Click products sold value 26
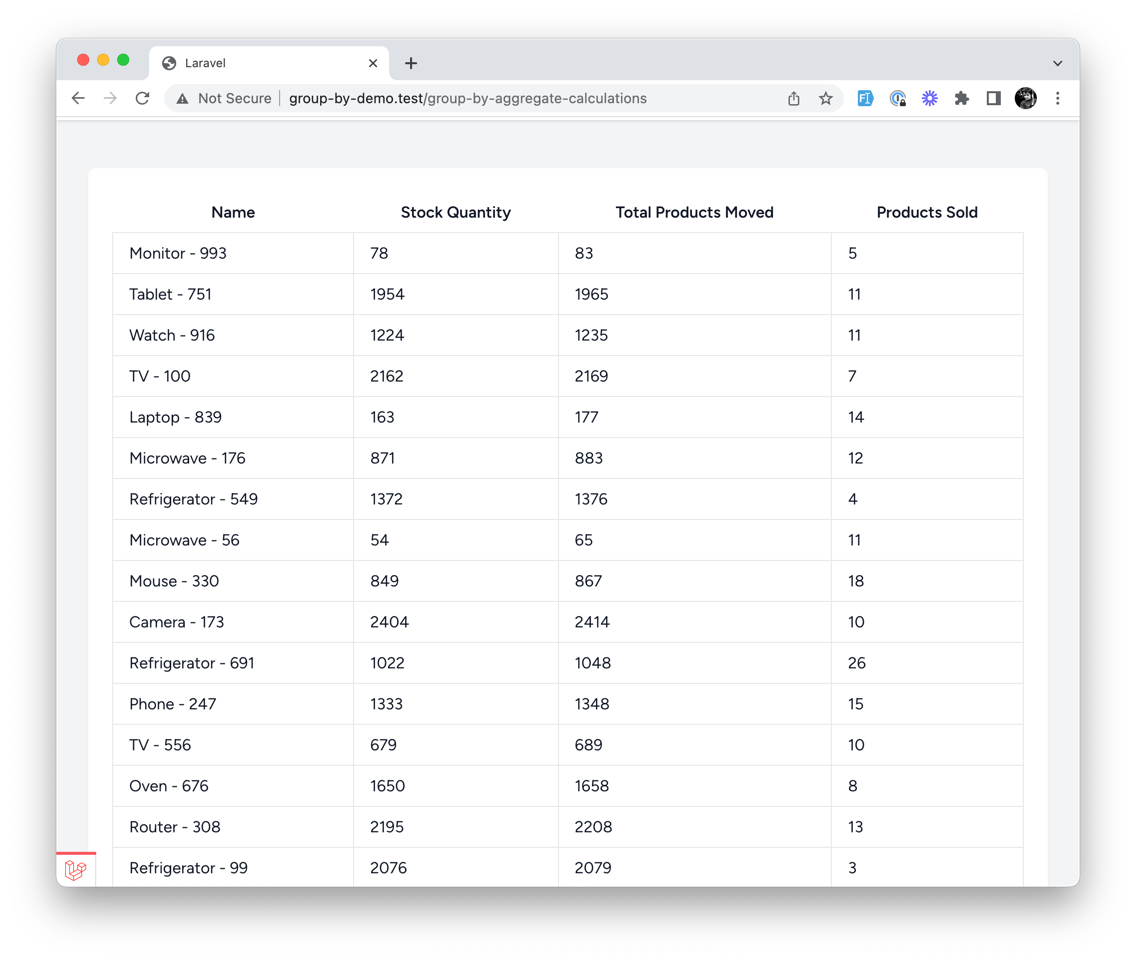 click(x=857, y=663)
